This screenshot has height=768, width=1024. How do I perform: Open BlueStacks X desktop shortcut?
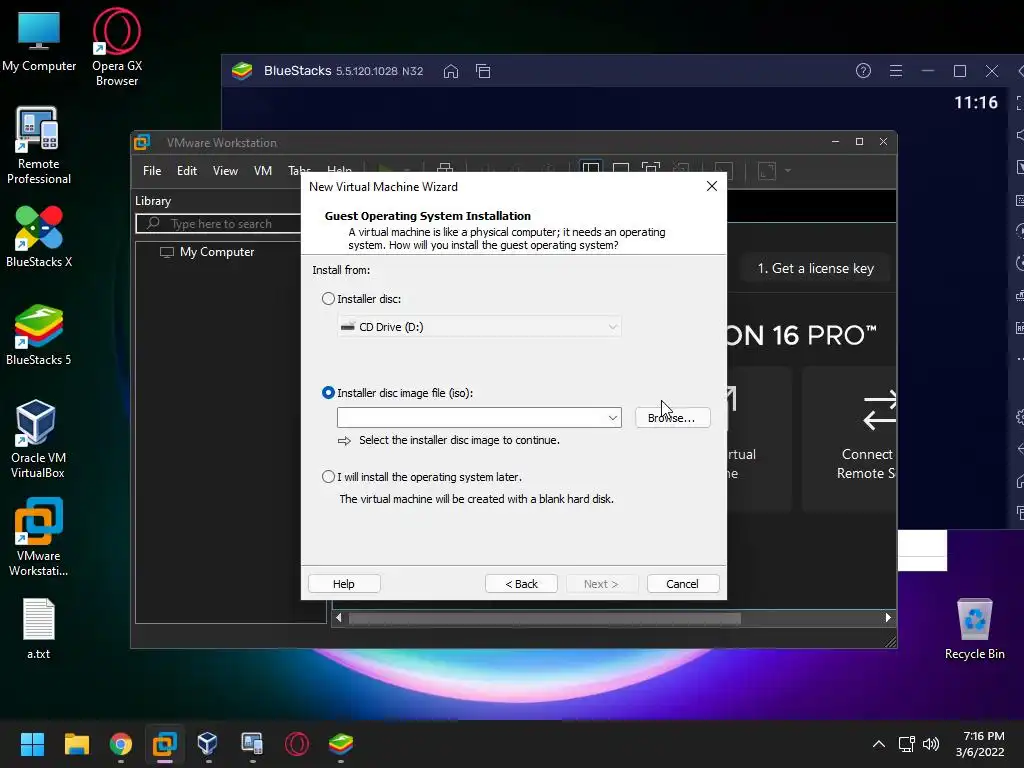coord(39,236)
